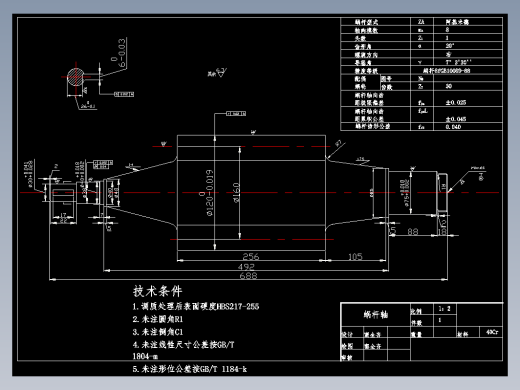Screen dimensions: 520x390
Task: Click note 2 reading 未注圆角R1
Action: [x=158, y=319]
